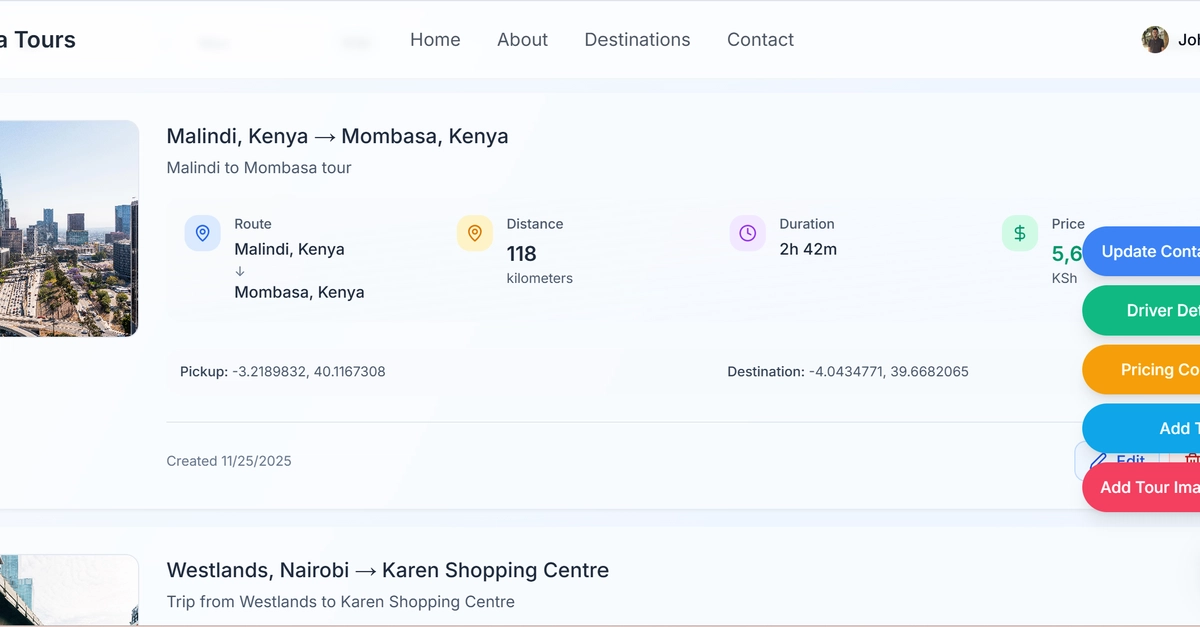The image size is (1200, 627).
Task: Edit the Malindi to Mombasa tour
Action: 1117,458
